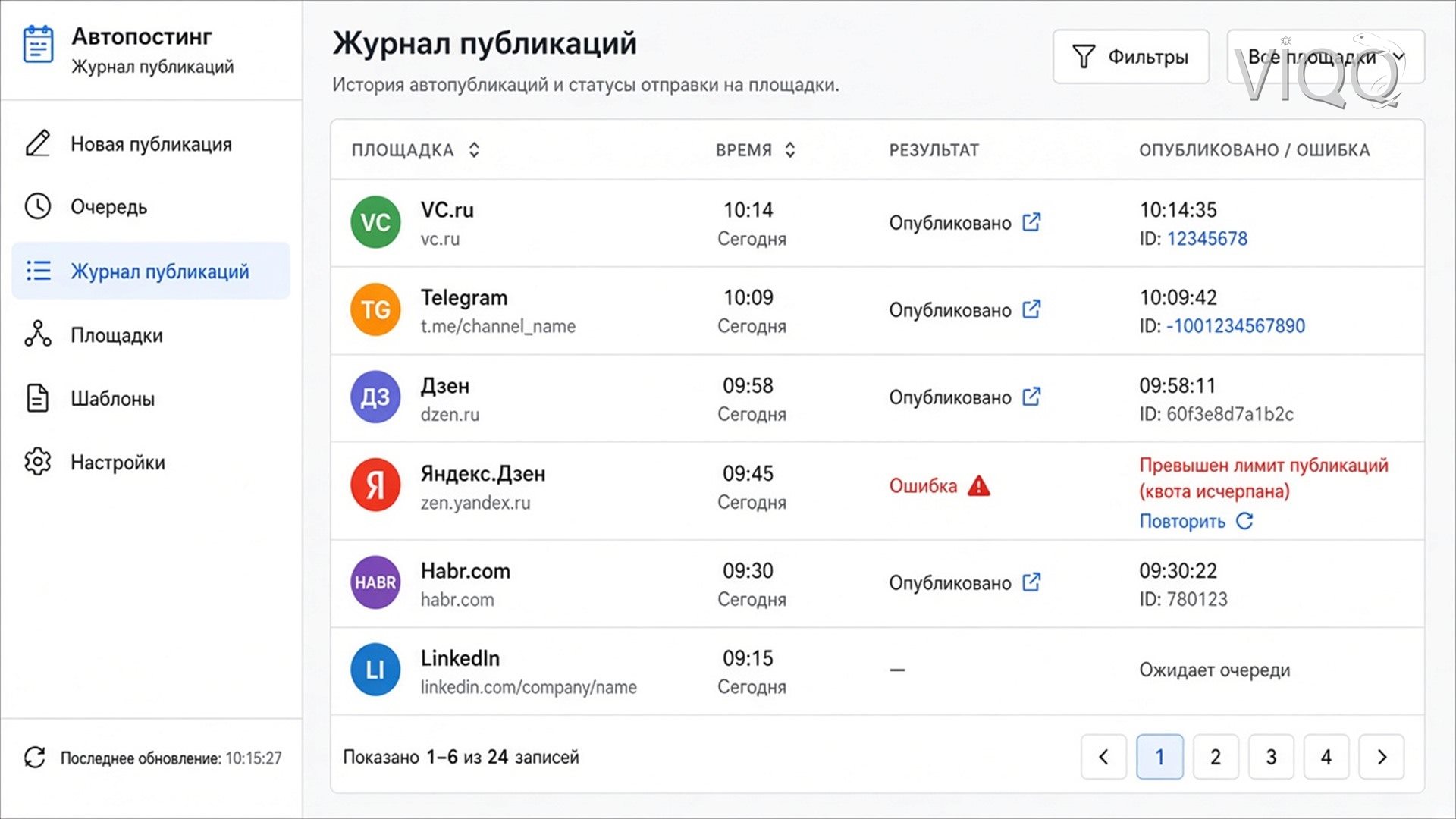
Task: Expand the Все площадки dropdown
Action: tap(1326, 57)
